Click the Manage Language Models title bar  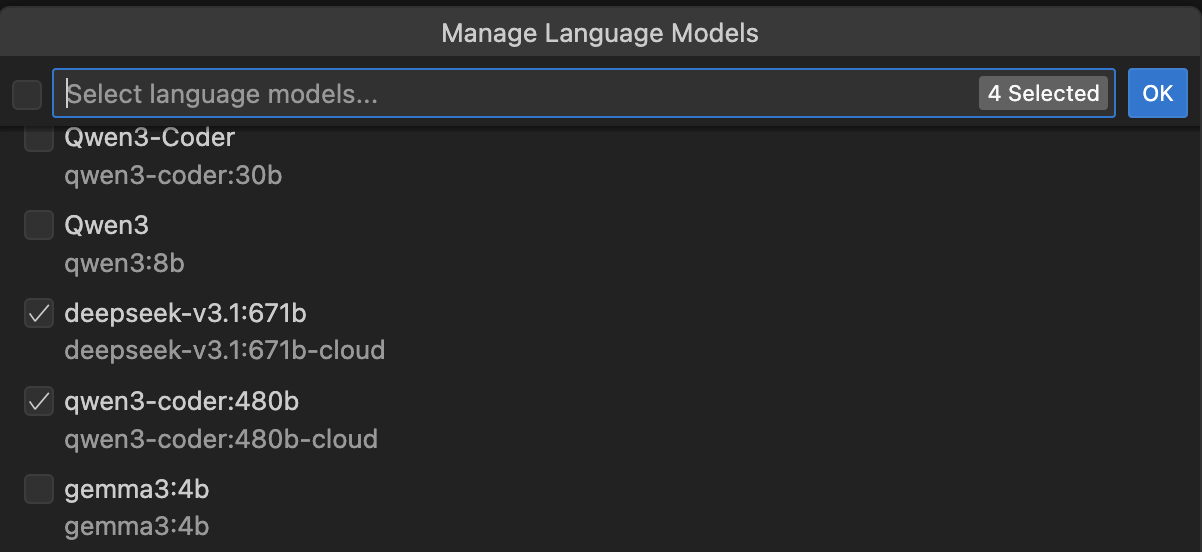click(x=600, y=33)
